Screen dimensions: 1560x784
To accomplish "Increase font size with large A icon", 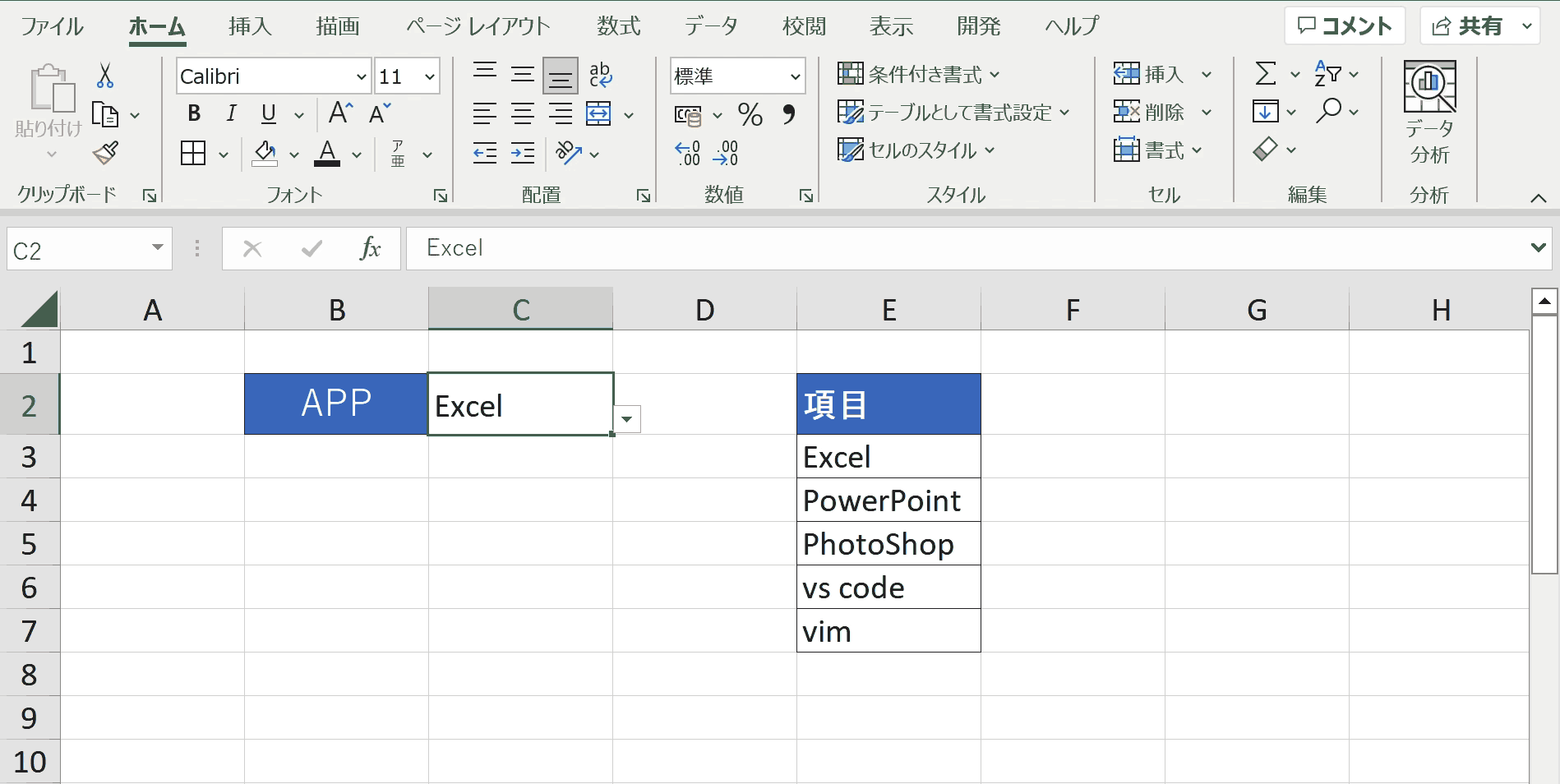I will pos(340,113).
